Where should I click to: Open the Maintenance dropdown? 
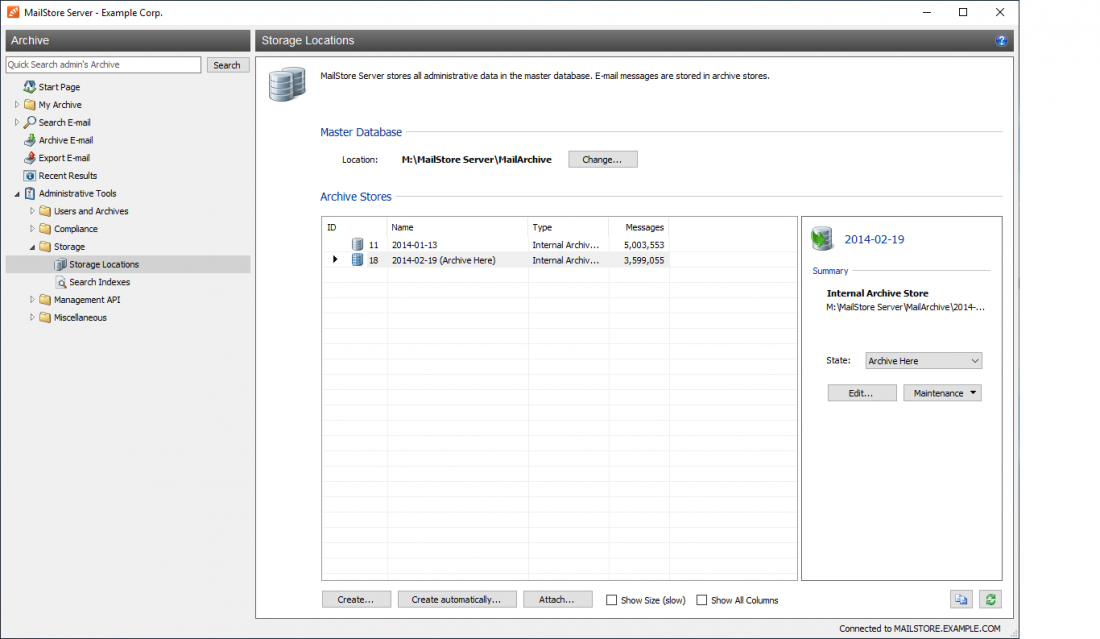pyautogui.click(x=941, y=392)
